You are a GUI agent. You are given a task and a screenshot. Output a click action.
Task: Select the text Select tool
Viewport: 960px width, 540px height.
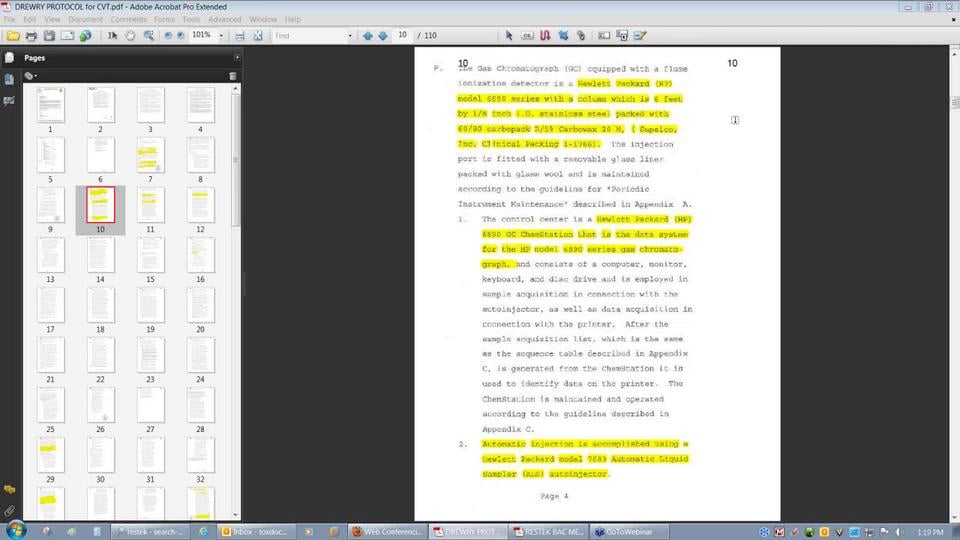(113, 36)
